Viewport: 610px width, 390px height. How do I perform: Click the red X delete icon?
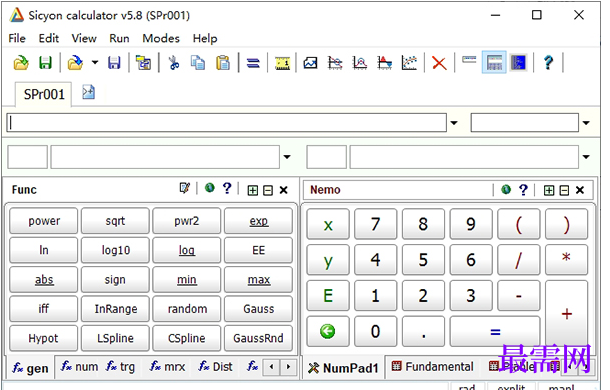point(439,63)
